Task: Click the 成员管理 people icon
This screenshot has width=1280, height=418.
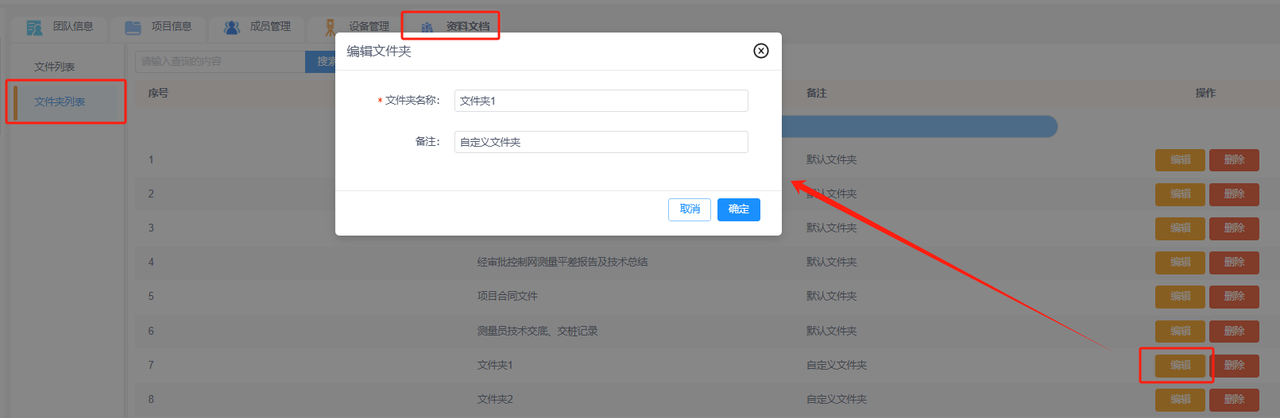Action: (231, 27)
